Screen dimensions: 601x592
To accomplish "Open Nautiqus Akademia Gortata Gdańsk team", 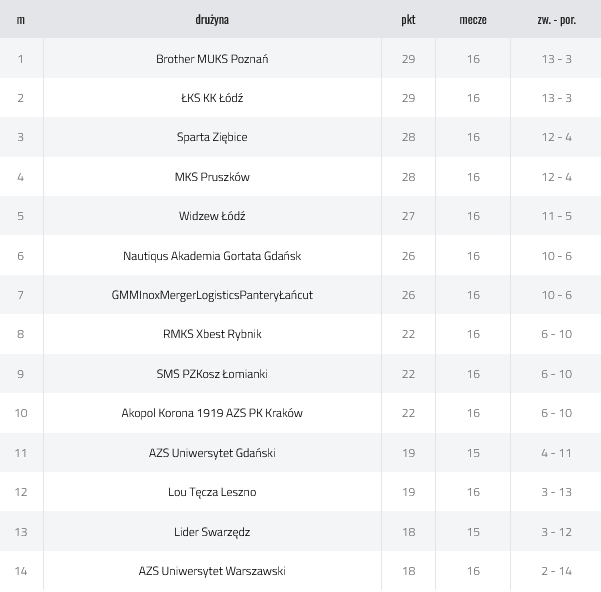I will [212, 256].
